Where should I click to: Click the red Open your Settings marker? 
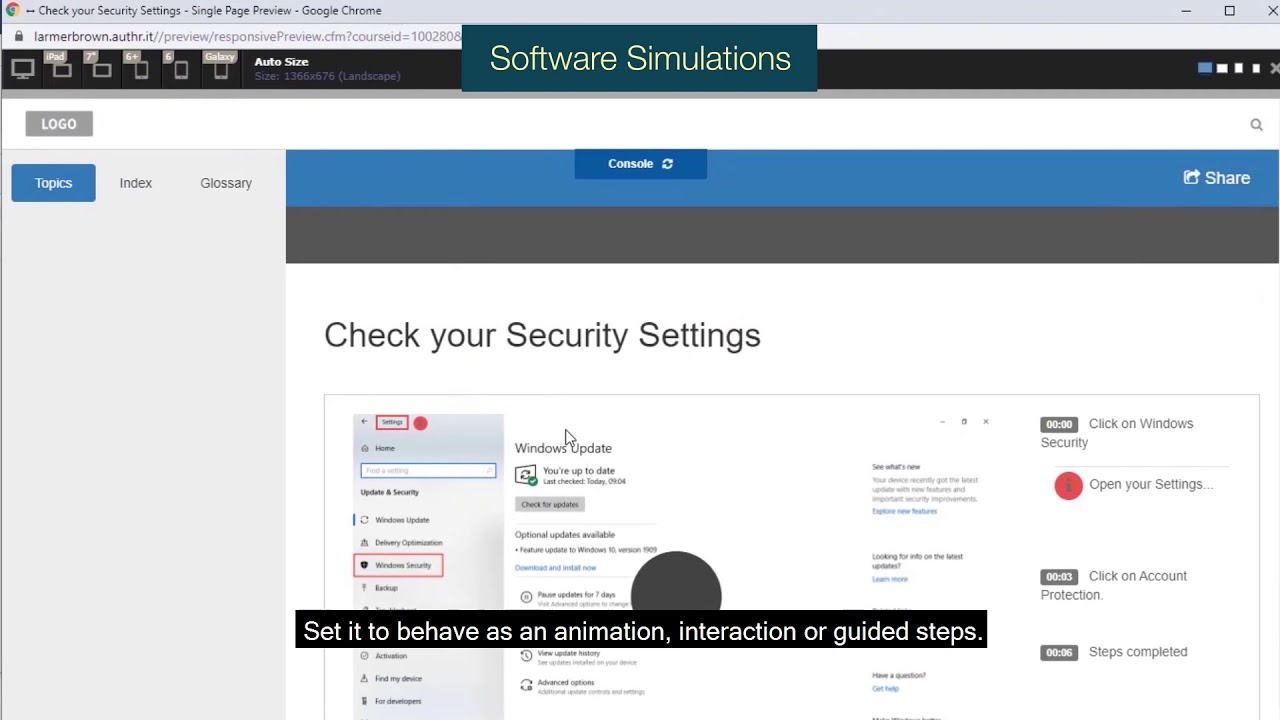[1068, 486]
